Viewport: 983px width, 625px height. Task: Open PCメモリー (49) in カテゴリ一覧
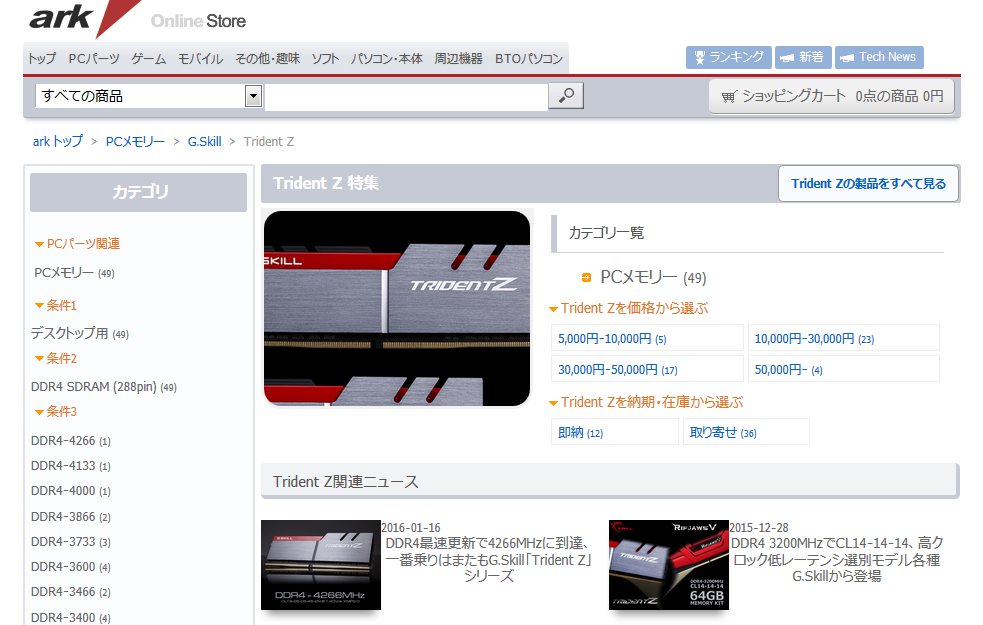653,277
